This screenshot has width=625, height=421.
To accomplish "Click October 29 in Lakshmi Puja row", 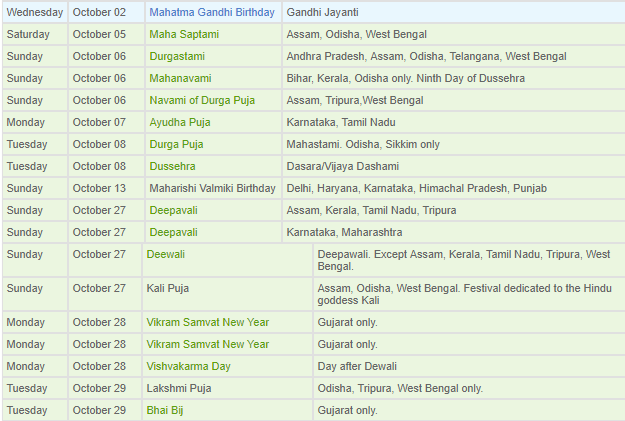I will coord(105,388).
